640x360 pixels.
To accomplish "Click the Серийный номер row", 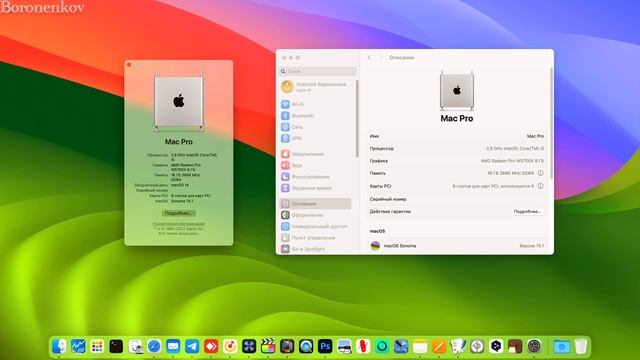I will 457,199.
